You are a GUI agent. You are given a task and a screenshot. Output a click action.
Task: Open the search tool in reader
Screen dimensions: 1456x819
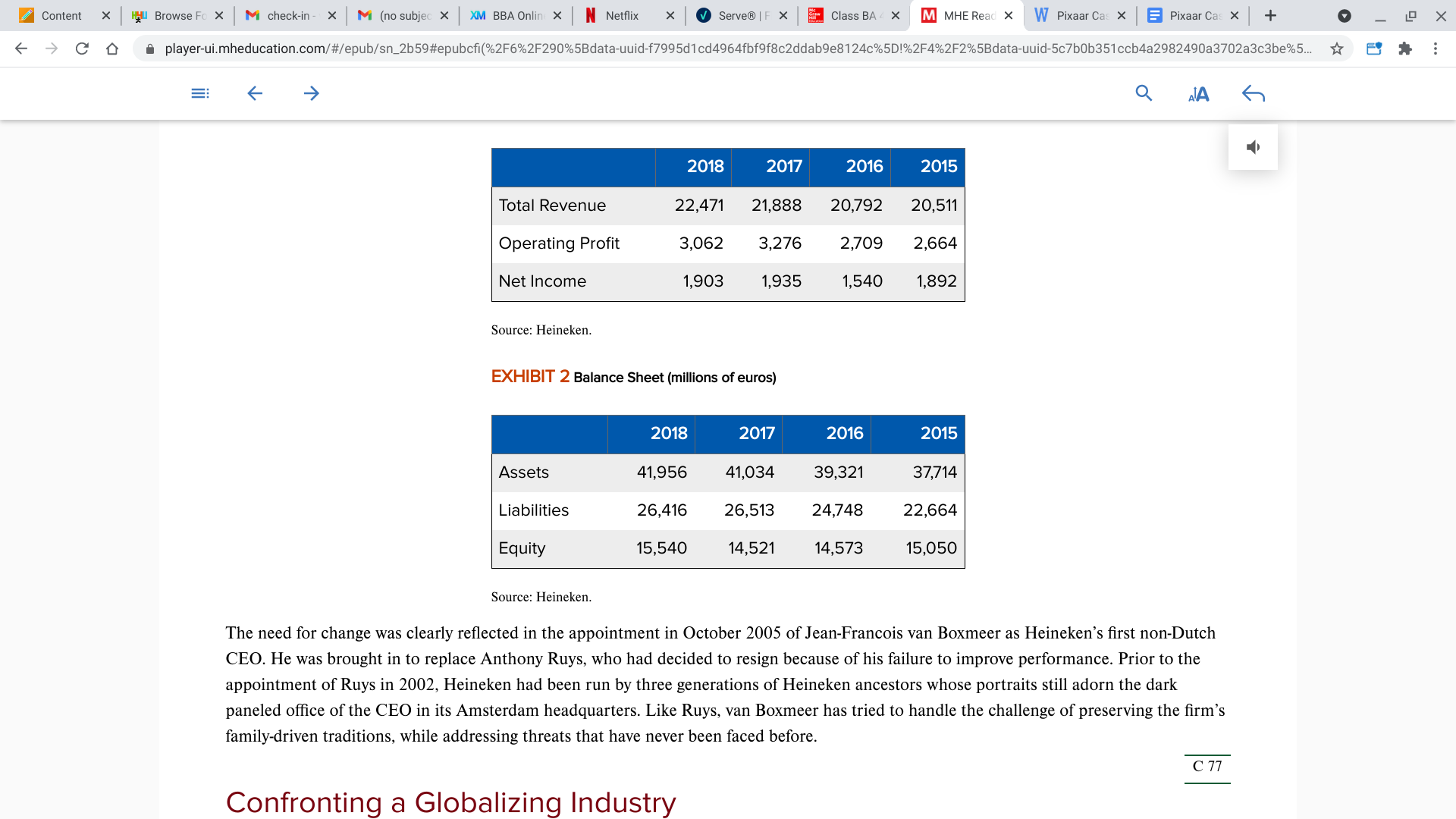[x=1144, y=93]
